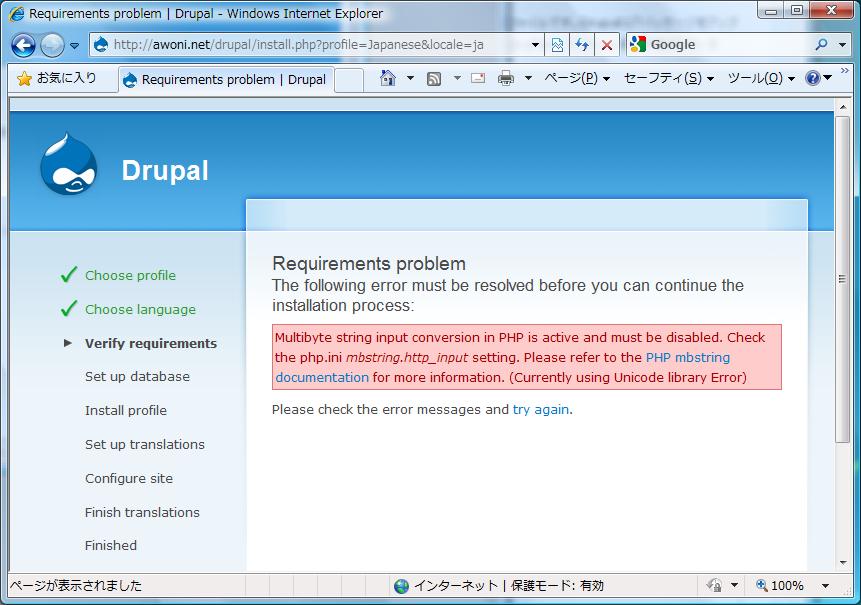Expand the zoom level dropdown arrow
This screenshot has height=605, width=861.
point(825,586)
